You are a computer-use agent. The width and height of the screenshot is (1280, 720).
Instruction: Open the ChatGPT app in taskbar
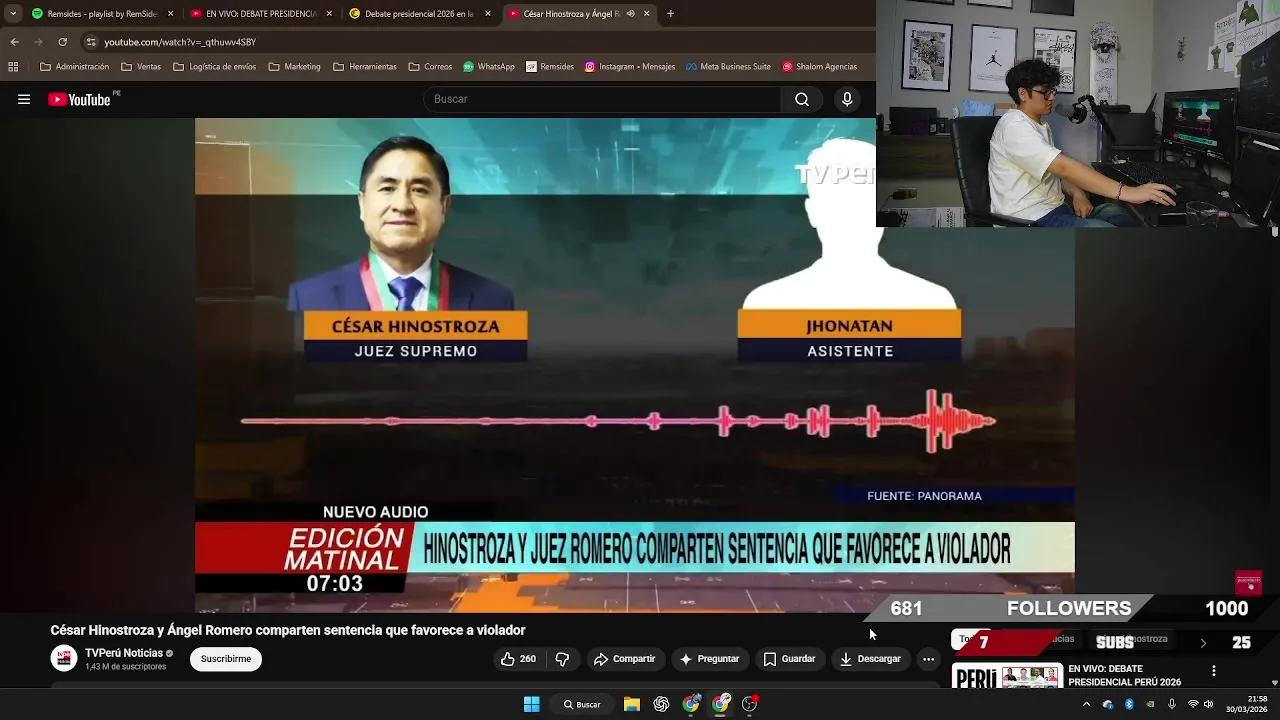661,704
